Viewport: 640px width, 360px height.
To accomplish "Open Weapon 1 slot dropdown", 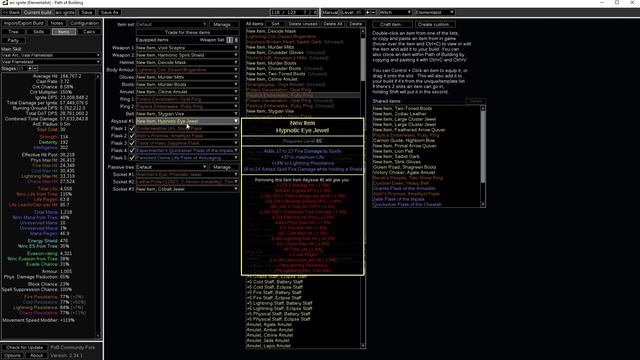I will point(187,48).
